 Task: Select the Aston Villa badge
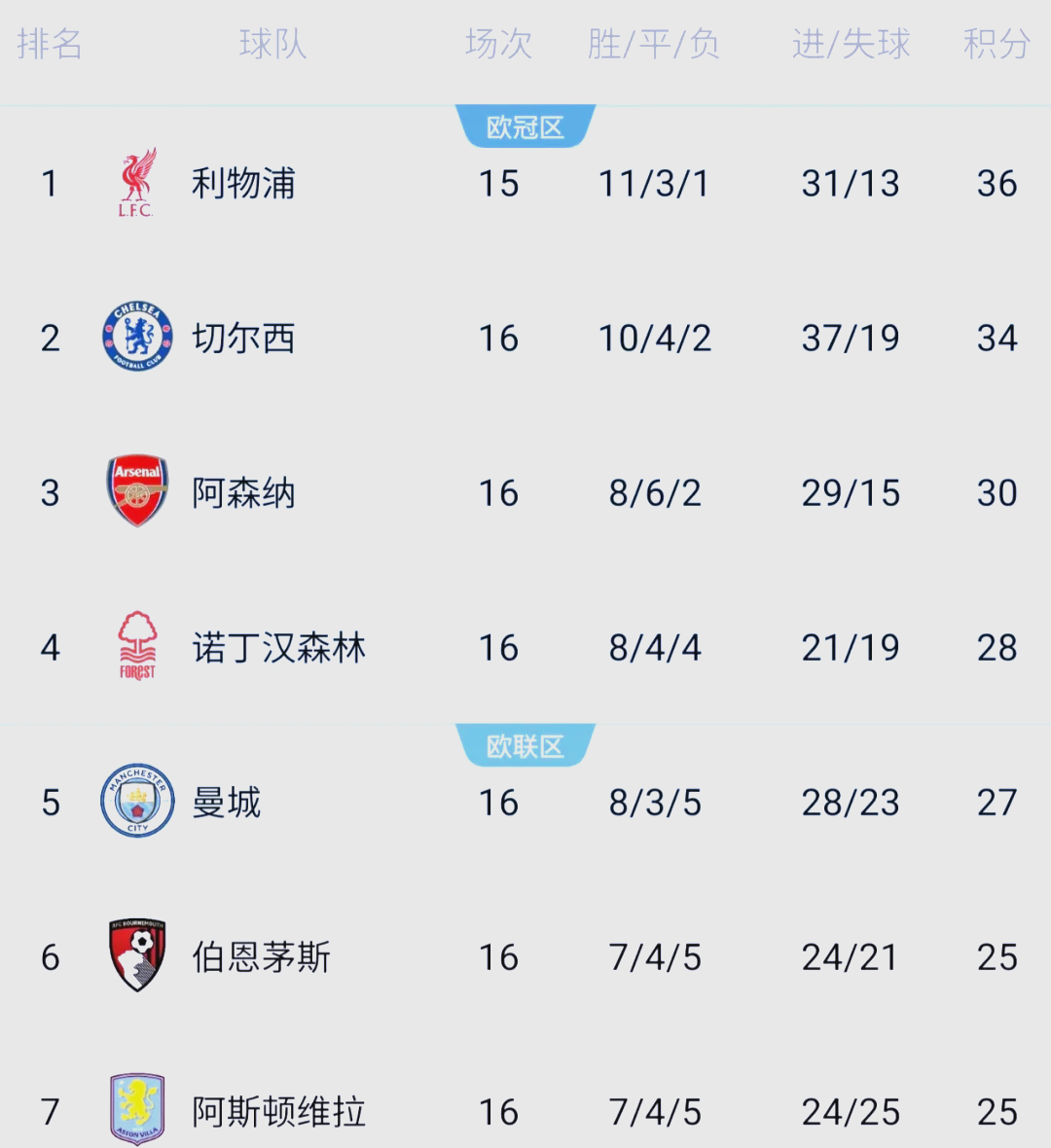(x=137, y=1109)
